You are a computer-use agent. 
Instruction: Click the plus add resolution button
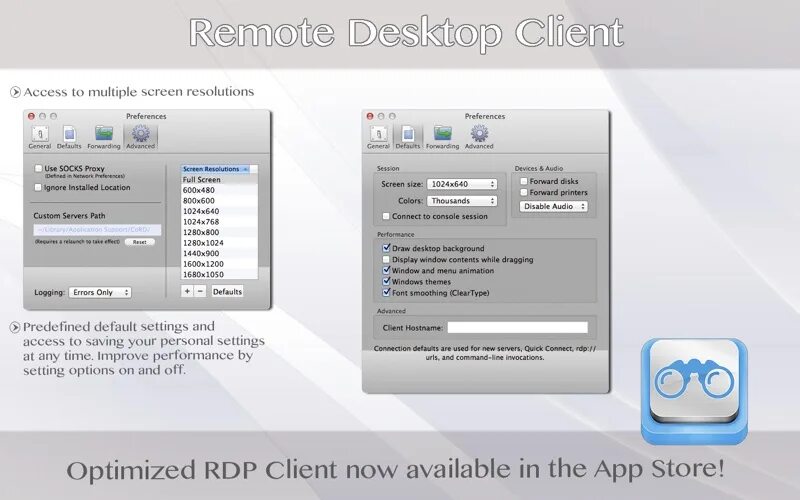(187, 291)
